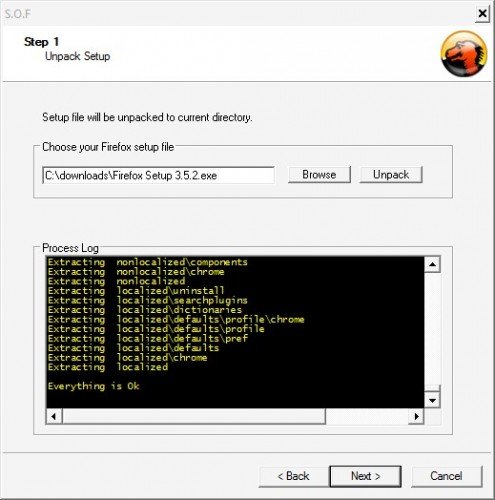The height and width of the screenshot is (500, 495).
Task: Click the log scroll down arrow
Action: tap(432, 400)
